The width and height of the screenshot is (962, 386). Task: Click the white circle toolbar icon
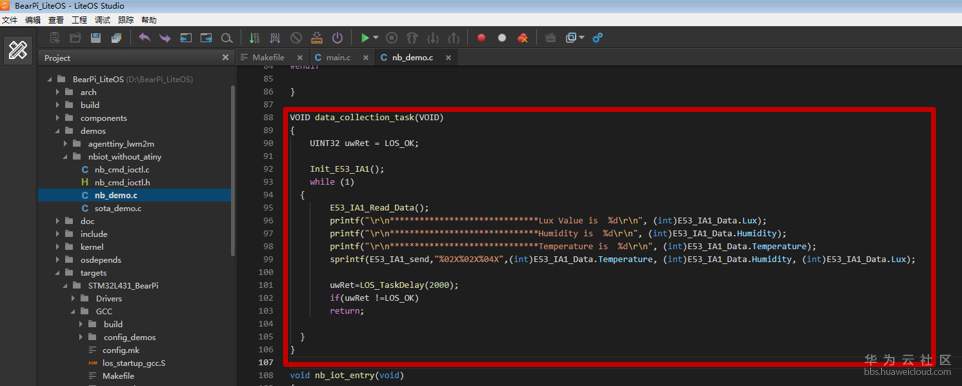point(502,38)
